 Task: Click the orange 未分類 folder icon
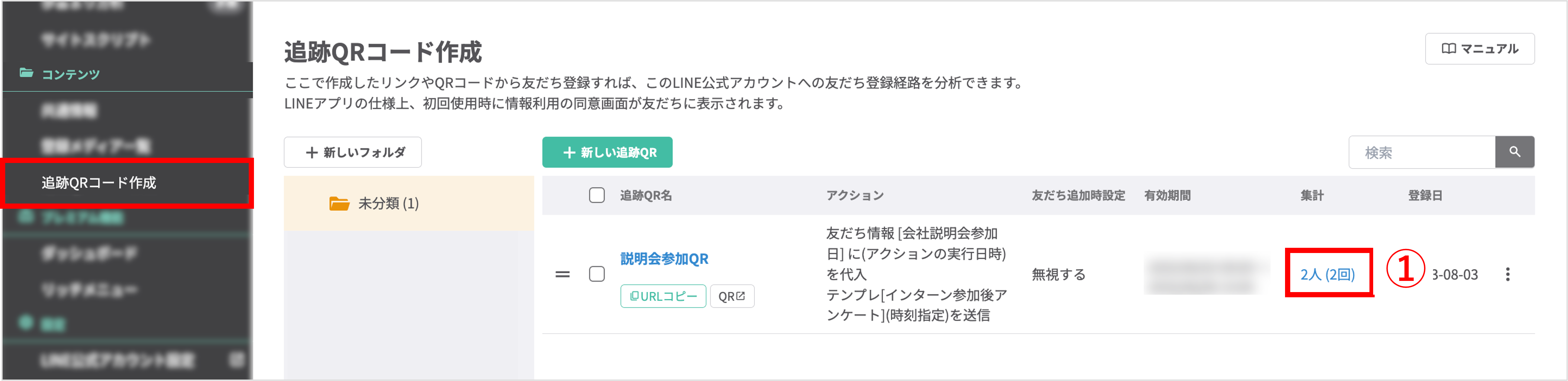[339, 203]
